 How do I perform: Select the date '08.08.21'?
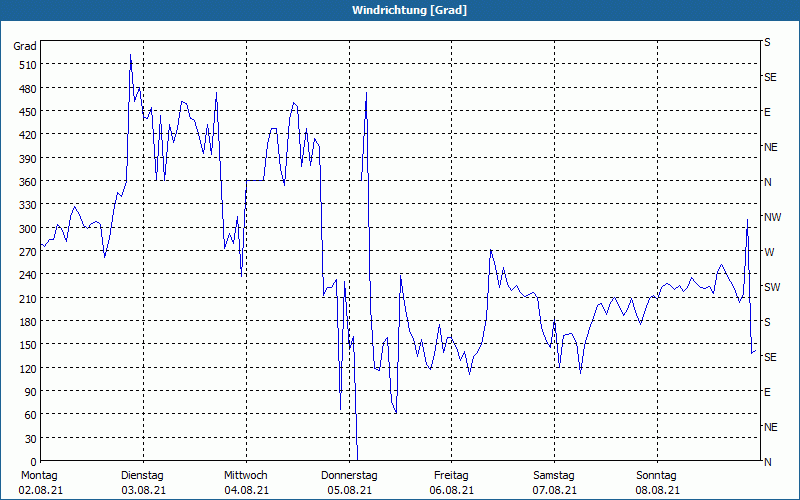coord(657,490)
